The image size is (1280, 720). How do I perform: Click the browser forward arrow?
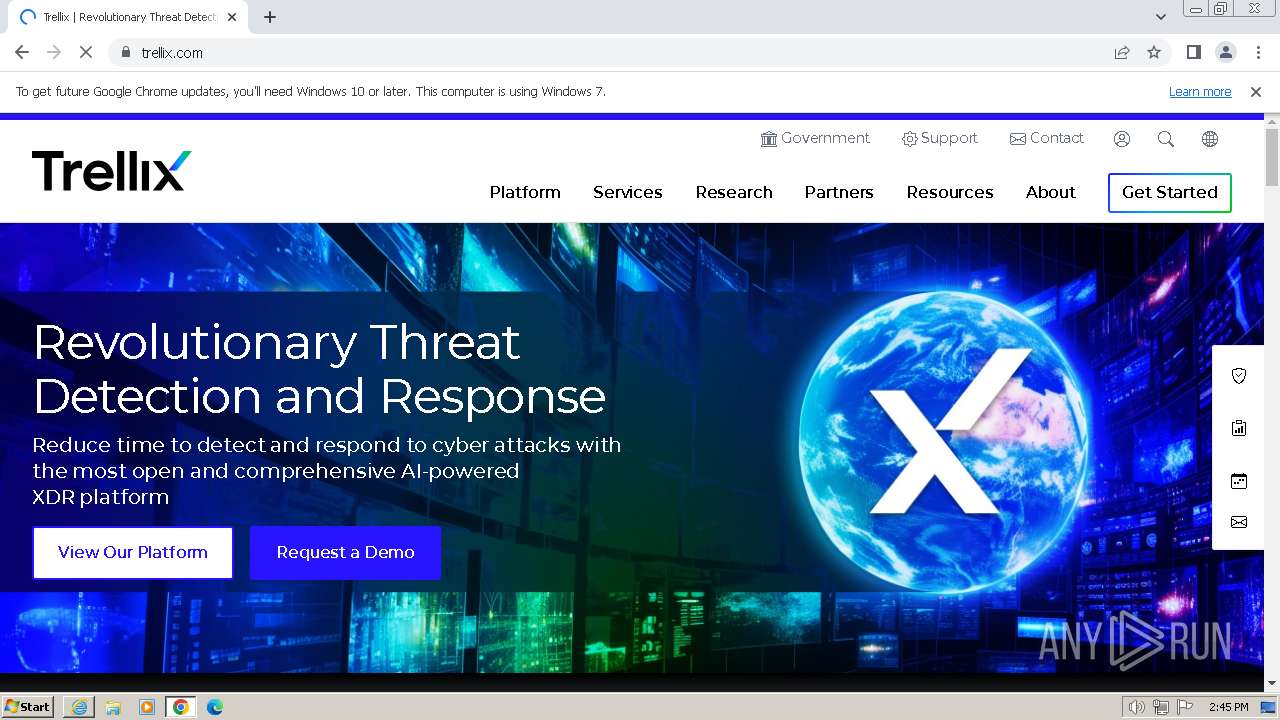point(54,53)
